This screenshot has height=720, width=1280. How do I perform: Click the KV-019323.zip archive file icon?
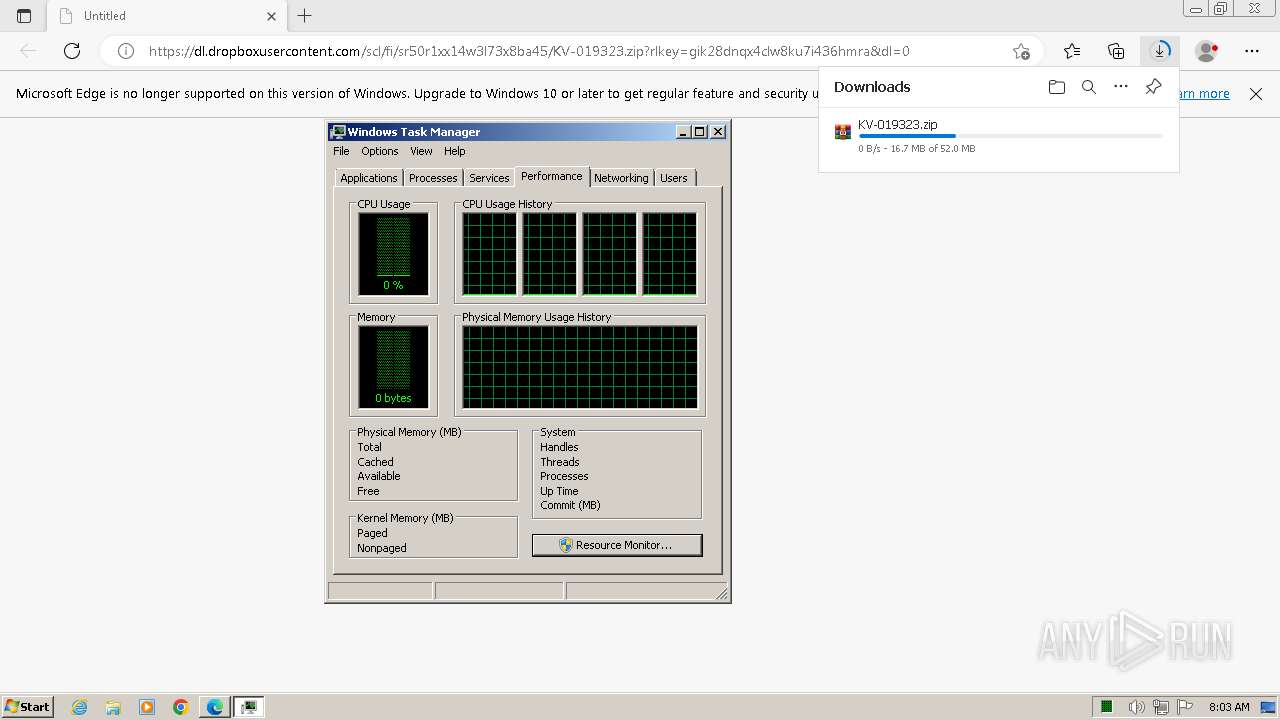pos(843,132)
